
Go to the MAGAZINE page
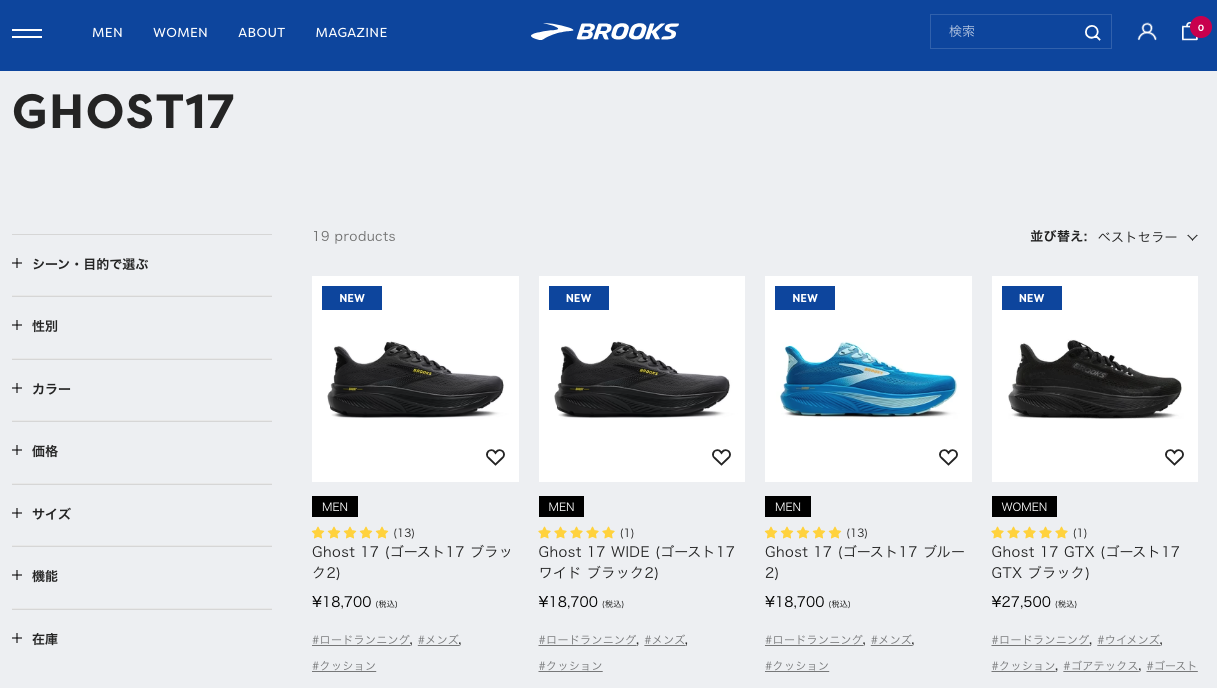[351, 33]
